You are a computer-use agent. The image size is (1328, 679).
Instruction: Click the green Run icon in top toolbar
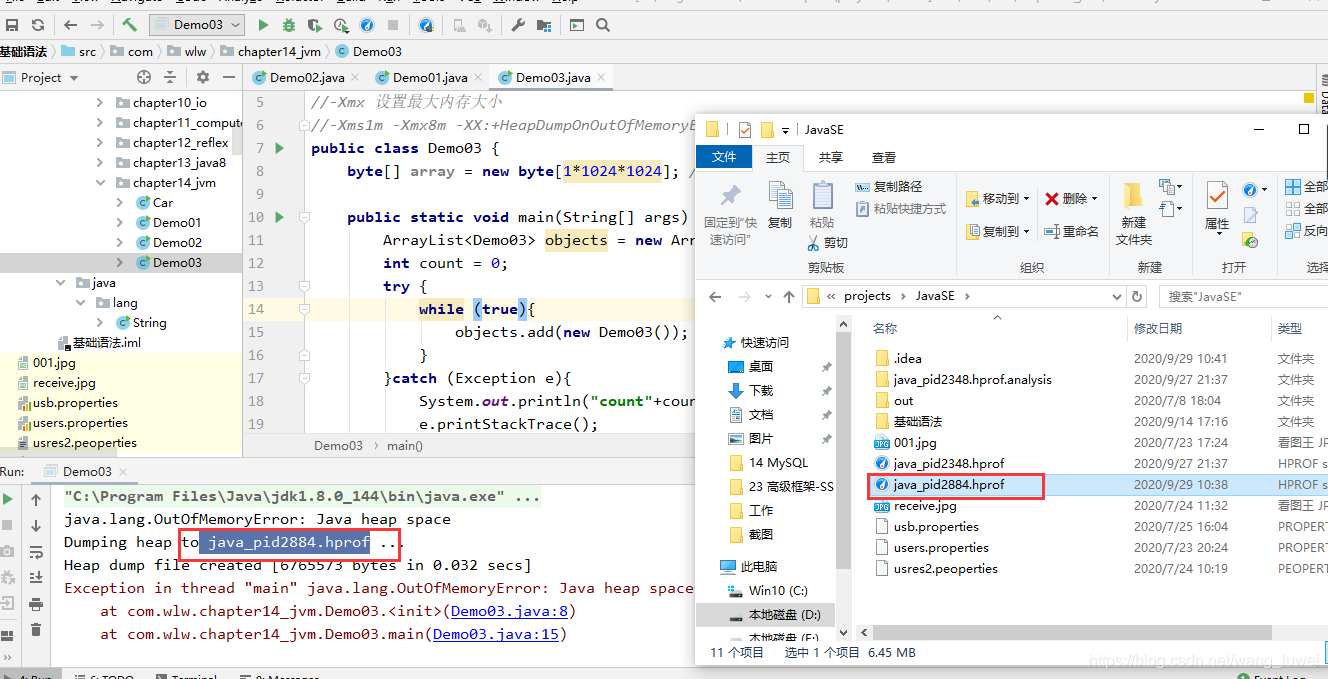click(x=263, y=25)
